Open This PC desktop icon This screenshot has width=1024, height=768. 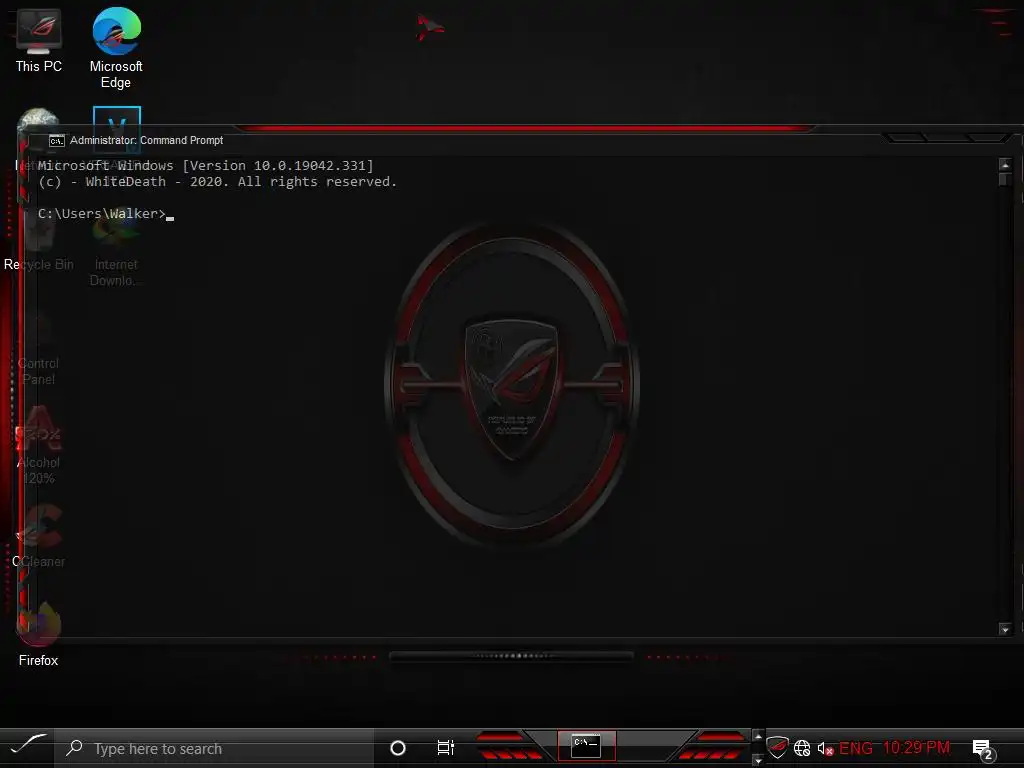39,40
